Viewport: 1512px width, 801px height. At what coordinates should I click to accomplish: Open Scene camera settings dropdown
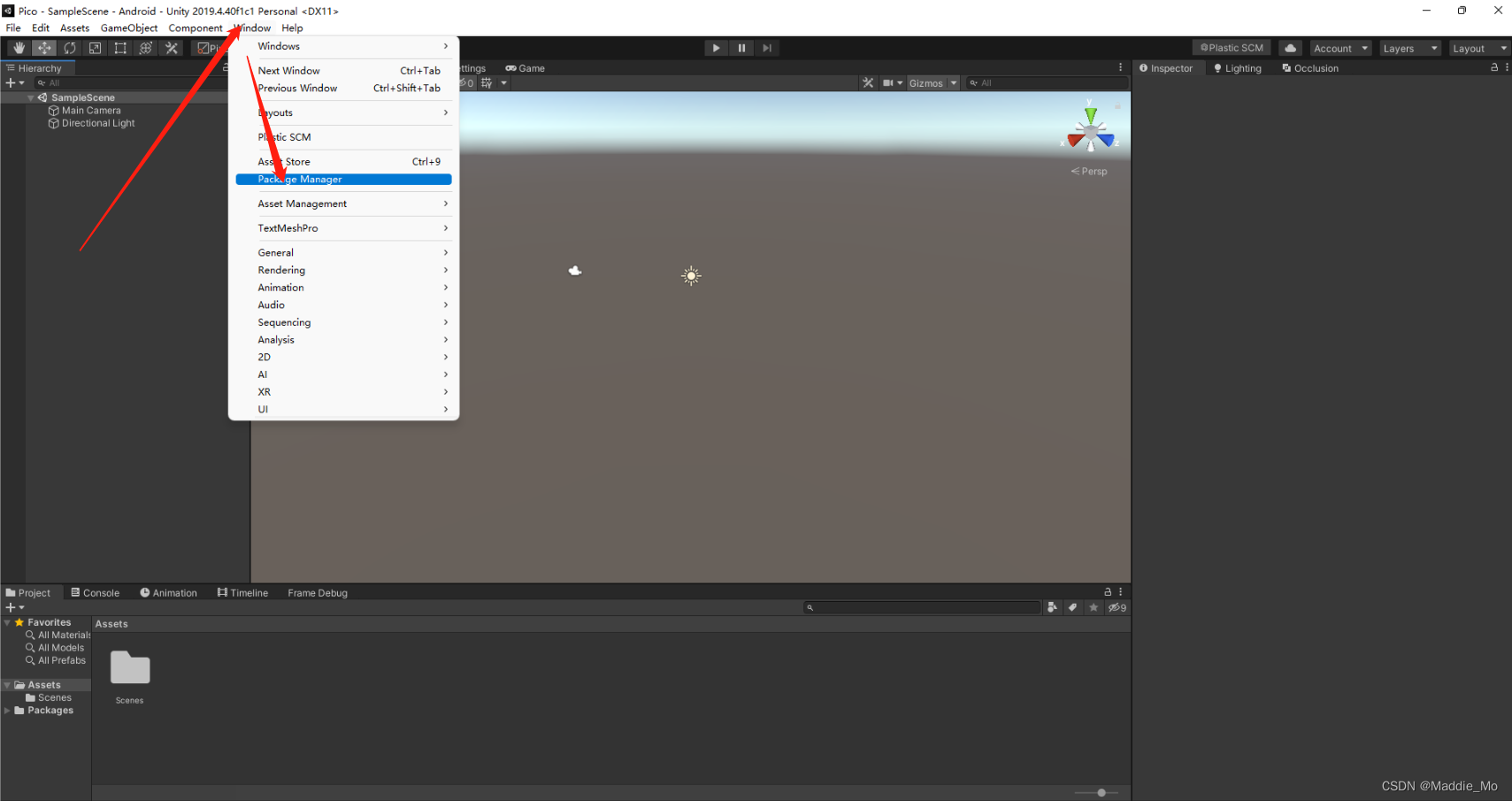(893, 83)
